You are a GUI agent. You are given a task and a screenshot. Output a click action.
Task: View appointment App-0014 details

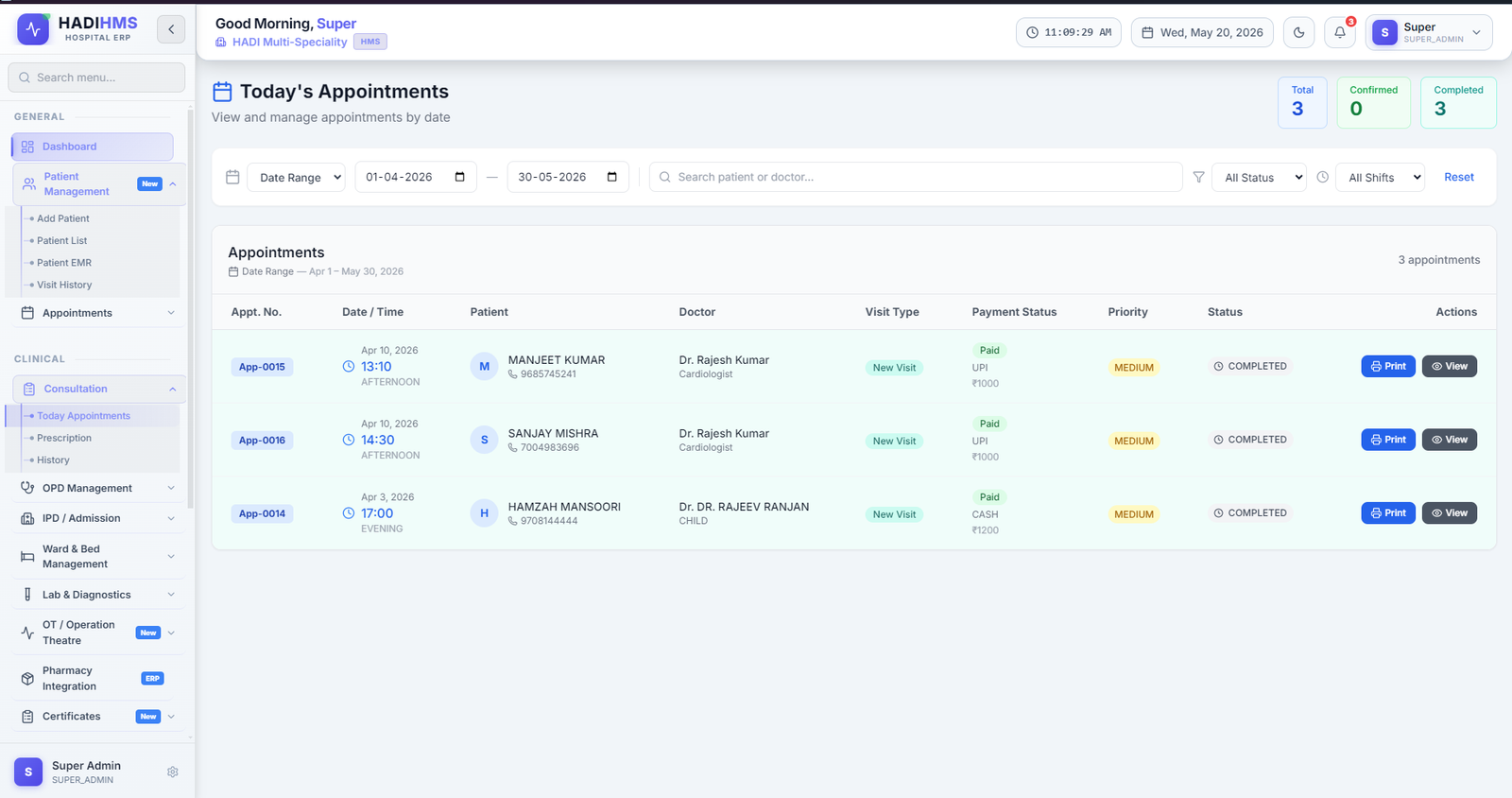(x=1449, y=512)
